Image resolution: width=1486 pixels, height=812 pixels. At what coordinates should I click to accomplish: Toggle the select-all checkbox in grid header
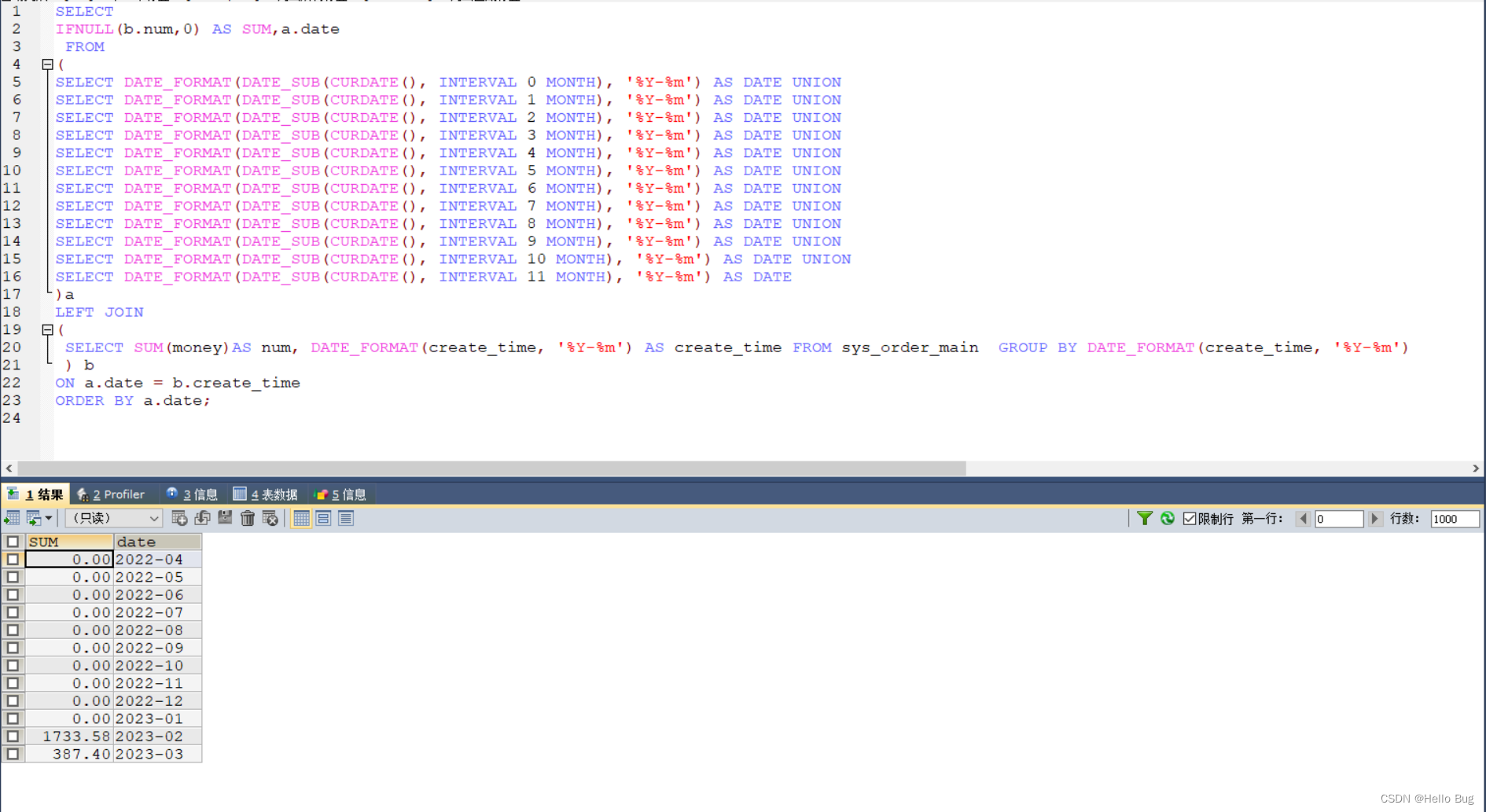[13, 542]
